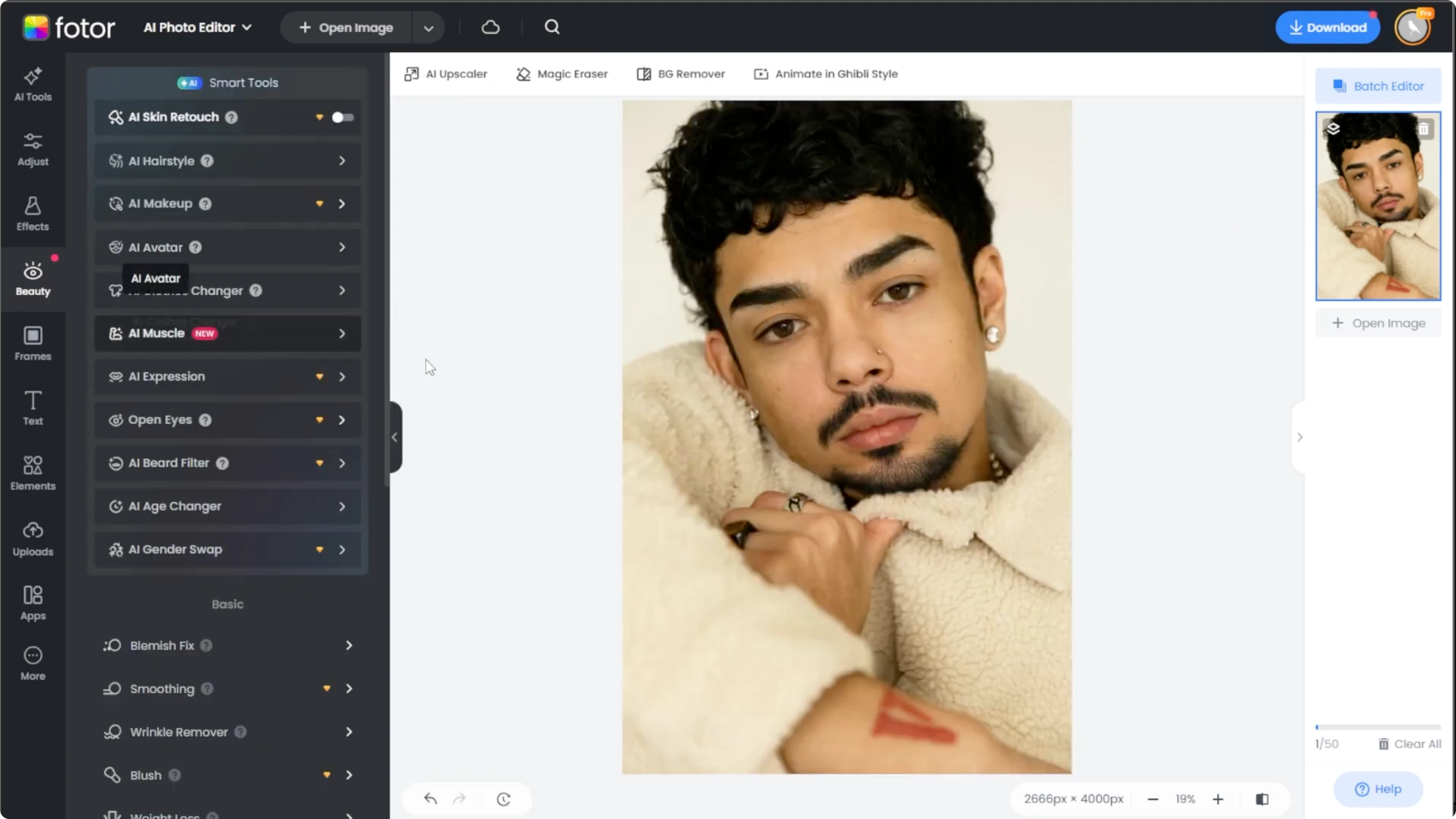
Task: Click Open Eyes help question mark
Action: (205, 420)
